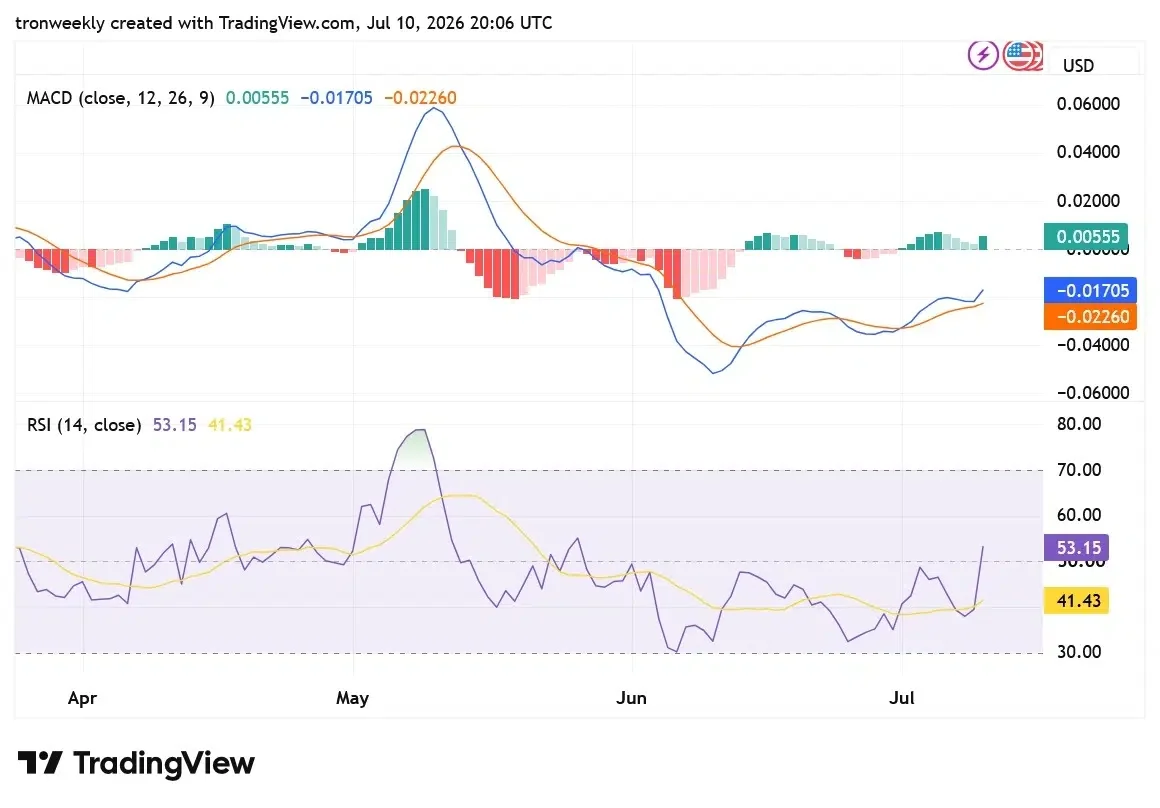Click the 0.02000 MACD axis label
The image size is (1160, 808).
[x=1088, y=201]
